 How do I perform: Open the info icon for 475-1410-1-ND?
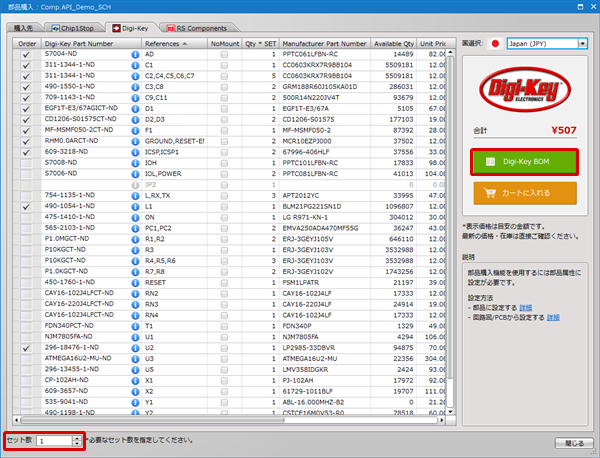pyautogui.click(x=135, y=218)
